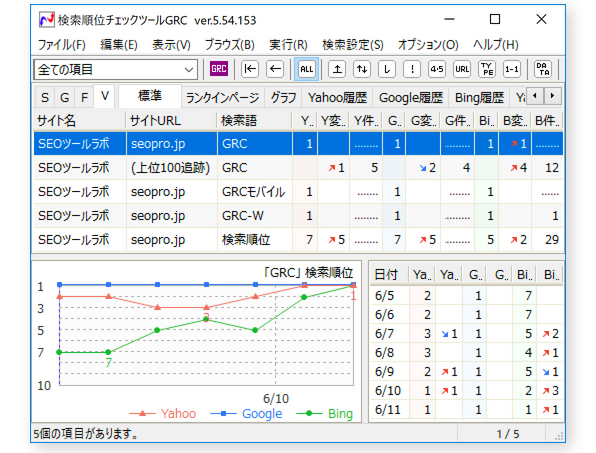This screenshot has width=596, height=453.
Task: Click the Google legend entry in graph
Action: (246, 413)
